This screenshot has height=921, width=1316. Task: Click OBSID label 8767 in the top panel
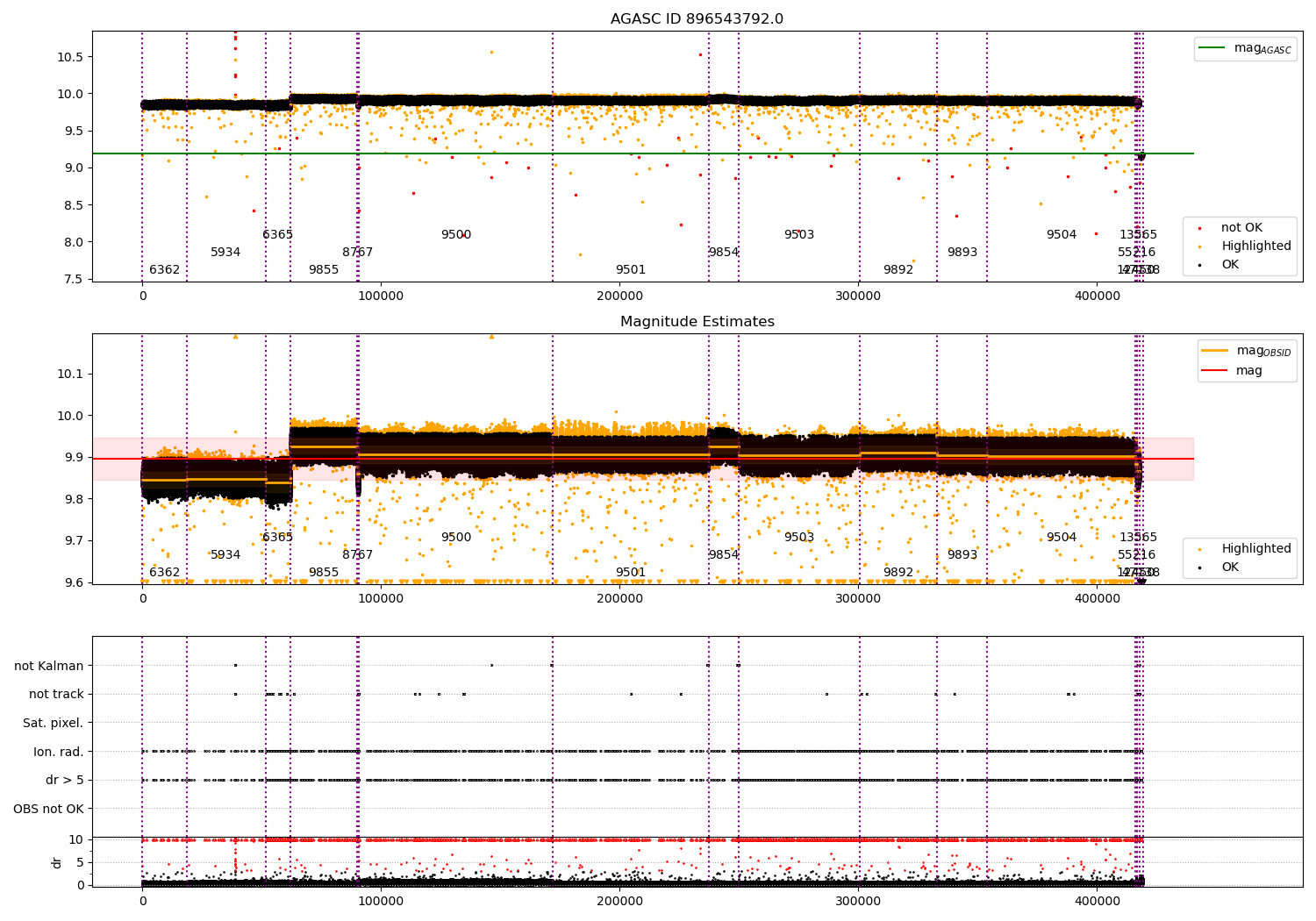click(358, 253)
